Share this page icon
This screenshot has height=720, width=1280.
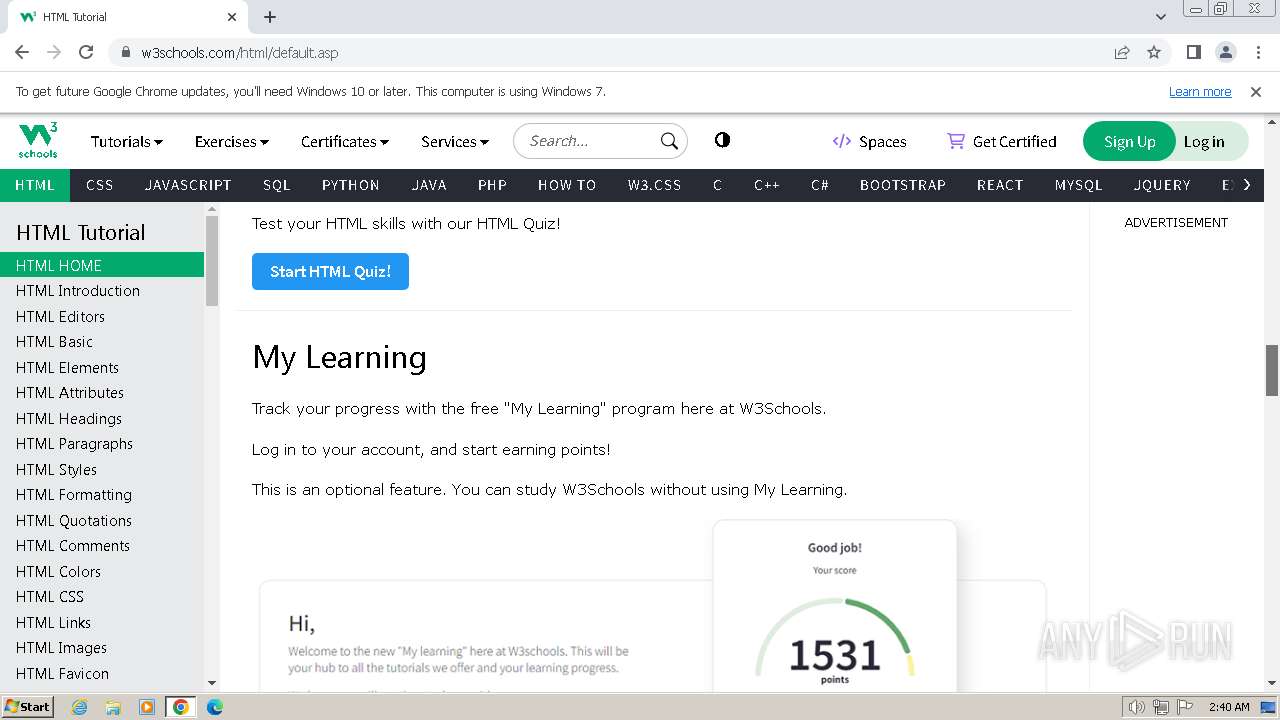[x=1122, y=52]
